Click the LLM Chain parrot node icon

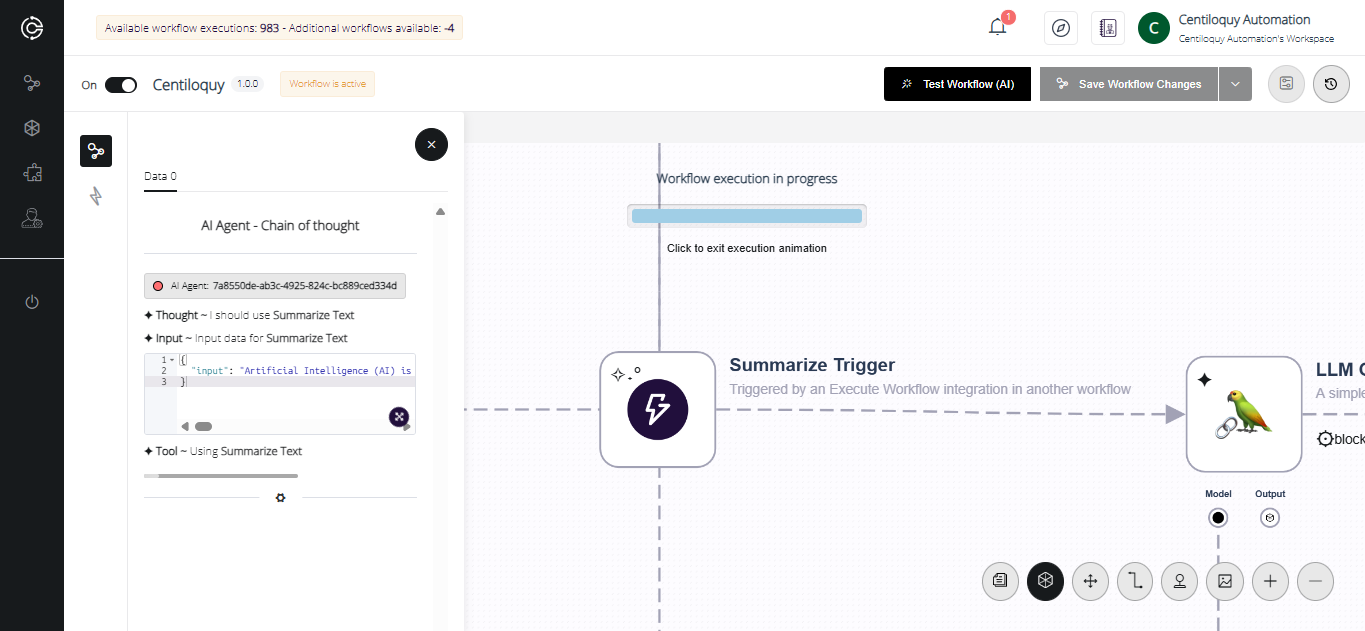[1244, 414]
